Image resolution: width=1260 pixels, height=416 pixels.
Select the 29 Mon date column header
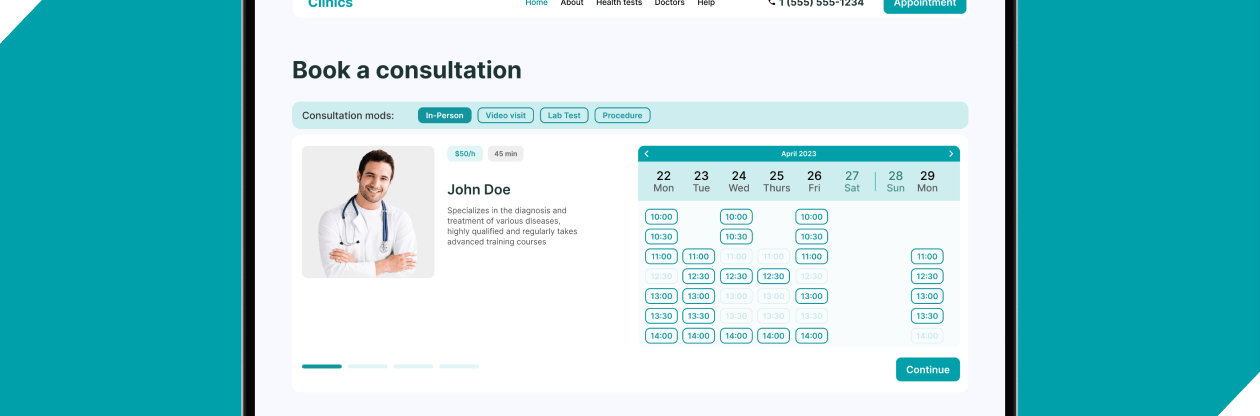click(927, 181)
